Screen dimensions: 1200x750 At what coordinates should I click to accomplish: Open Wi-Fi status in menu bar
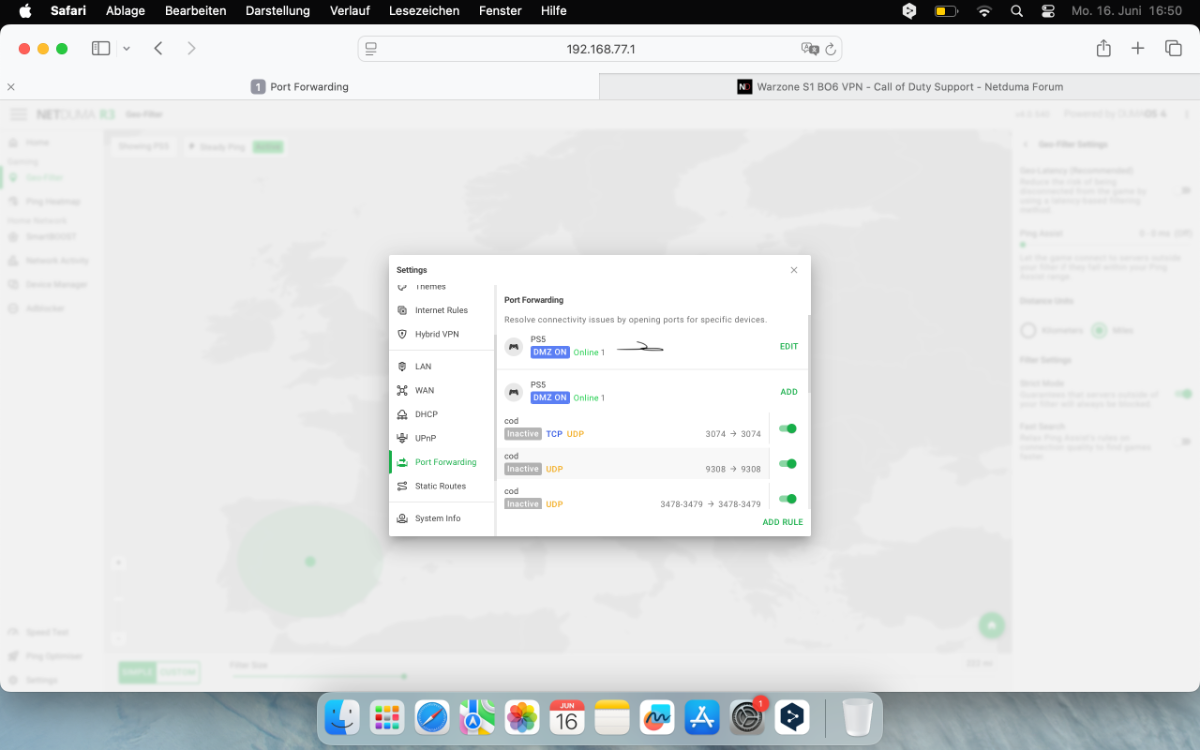click(x=984, y=11)
